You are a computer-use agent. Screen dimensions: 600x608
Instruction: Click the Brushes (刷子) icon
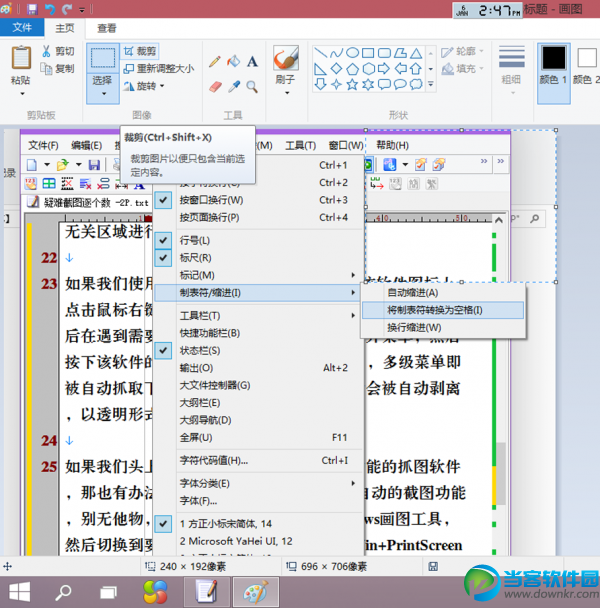pos(286,58)
